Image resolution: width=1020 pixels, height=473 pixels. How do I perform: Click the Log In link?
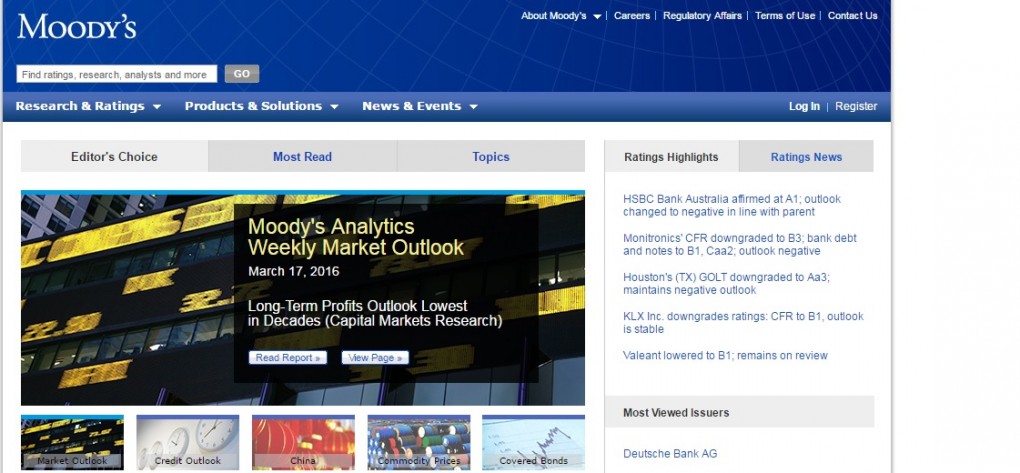click(x=804, y=106)
